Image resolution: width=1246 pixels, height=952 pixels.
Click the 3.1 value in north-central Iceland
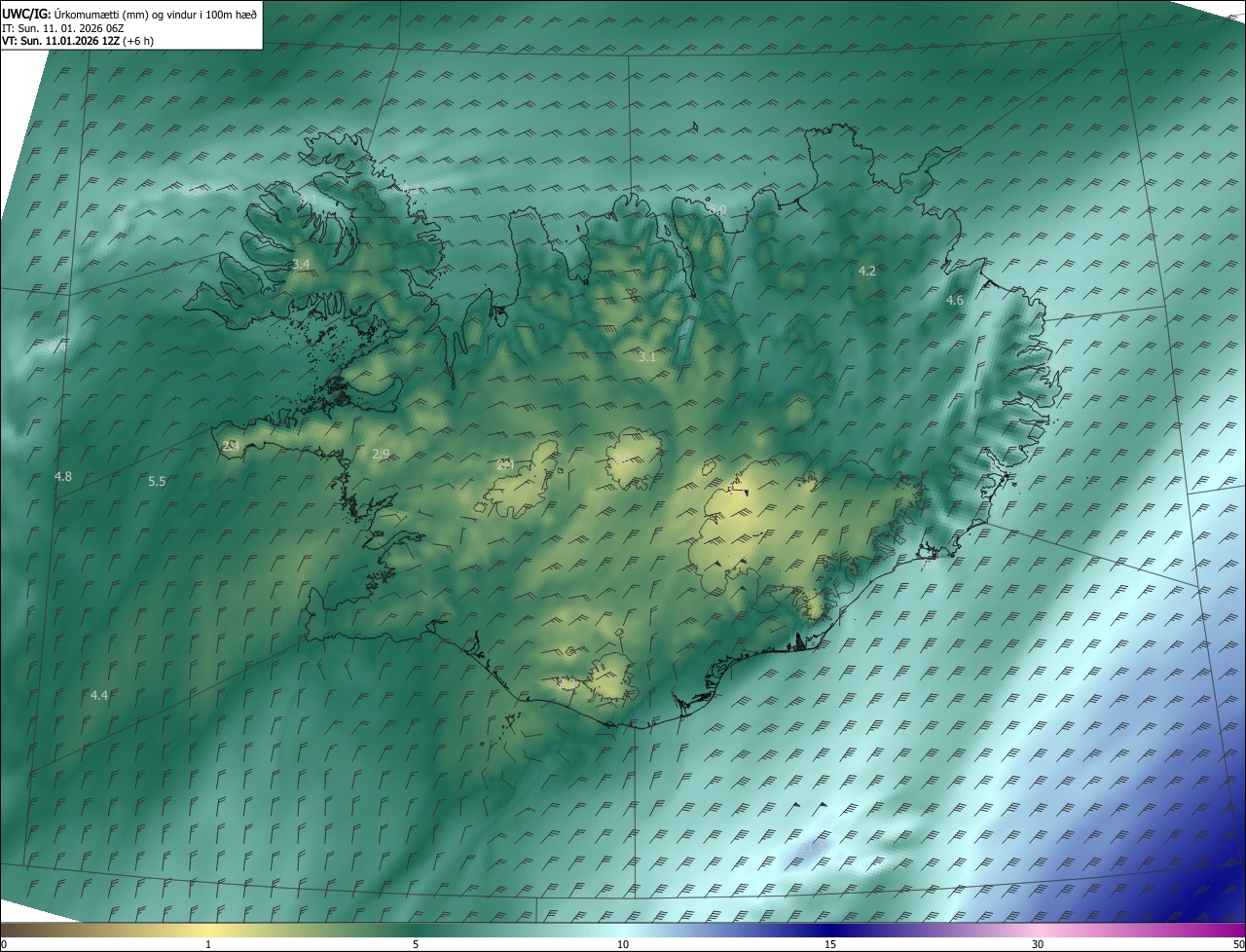[647, 357]
